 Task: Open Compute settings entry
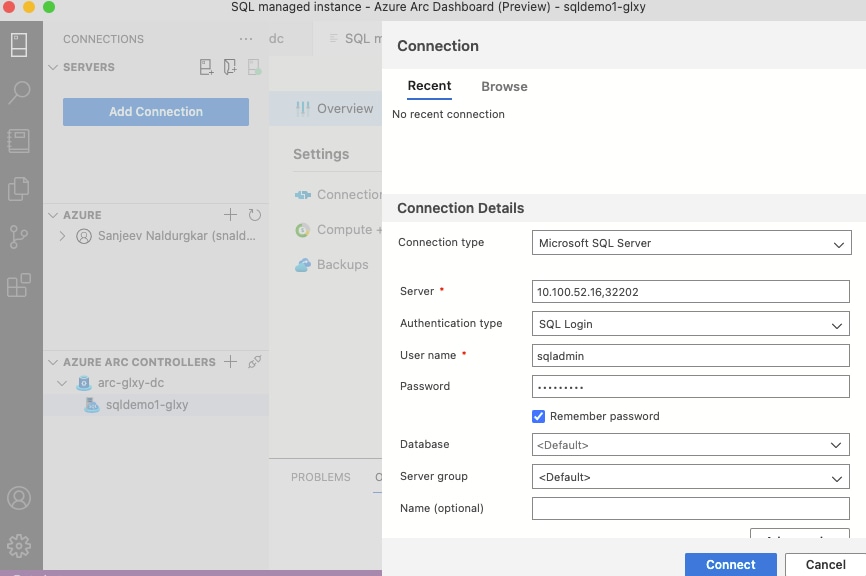[x=337, y=230]
